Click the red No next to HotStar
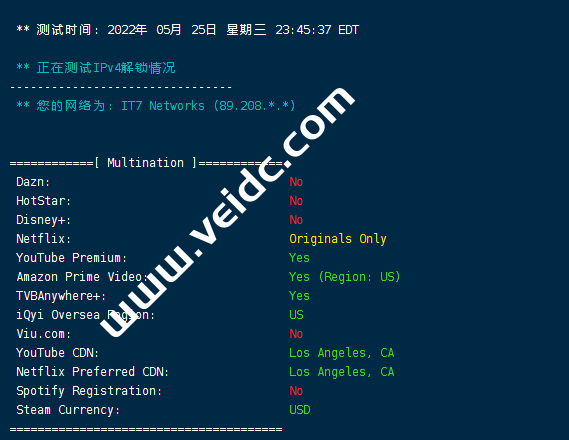The width and height of the screenshot is (569, 440). tap(296, 201)
